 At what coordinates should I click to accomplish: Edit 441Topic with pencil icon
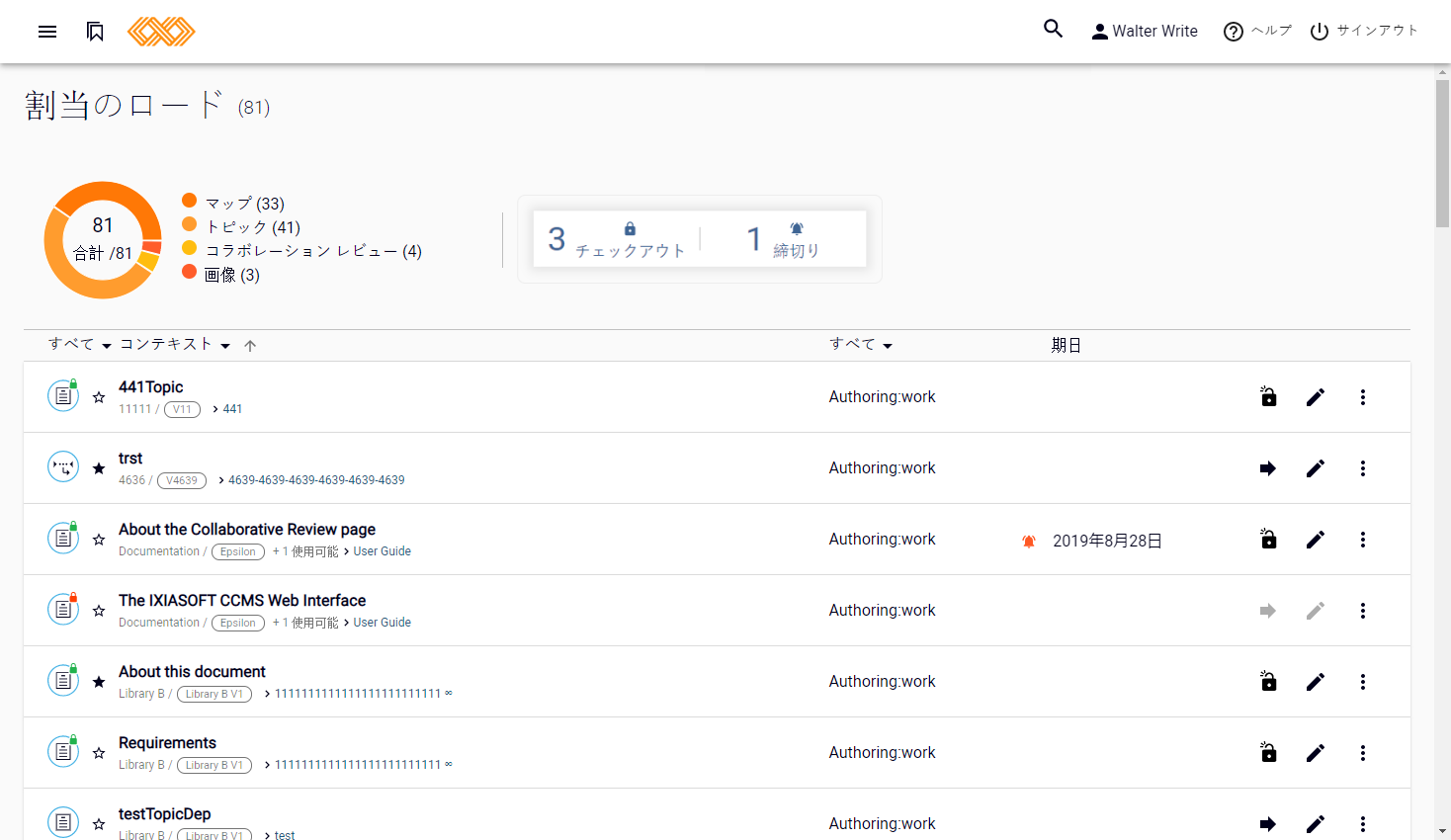coord(1316,397)
